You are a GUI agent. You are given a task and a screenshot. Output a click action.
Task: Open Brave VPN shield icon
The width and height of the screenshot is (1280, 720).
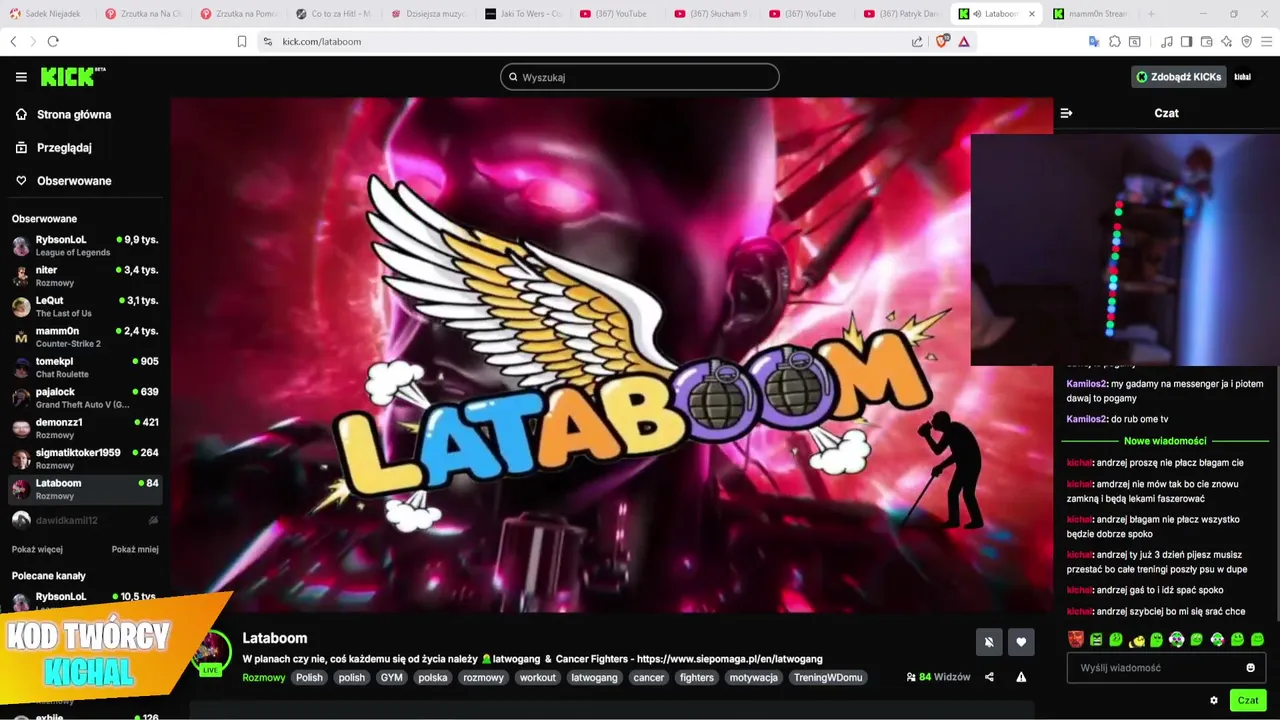(1246, 41)
